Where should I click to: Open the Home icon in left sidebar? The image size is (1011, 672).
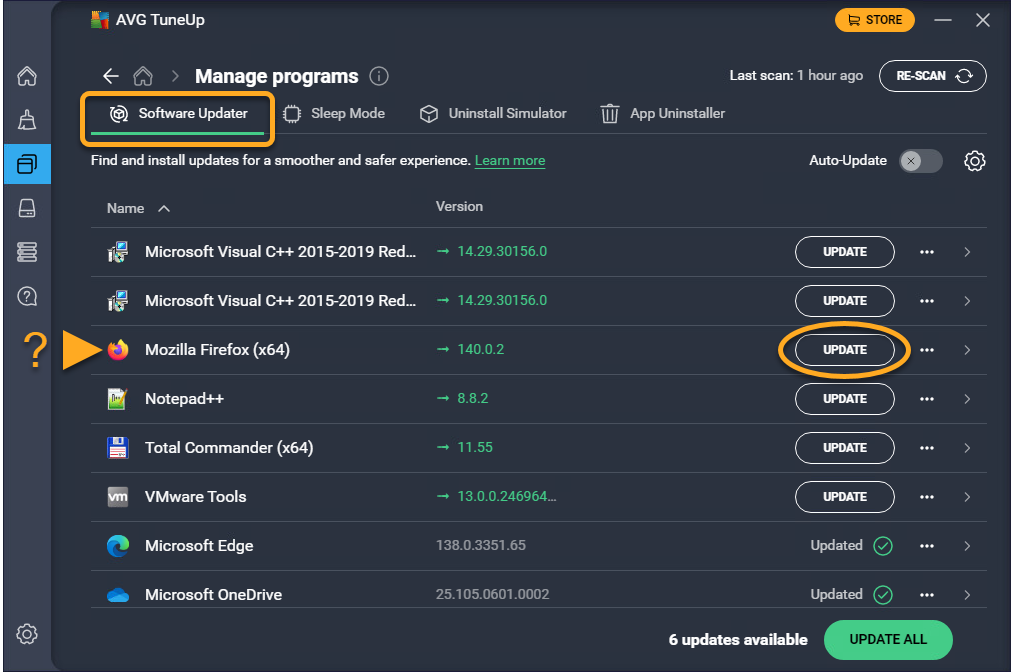tap(28, 77)
